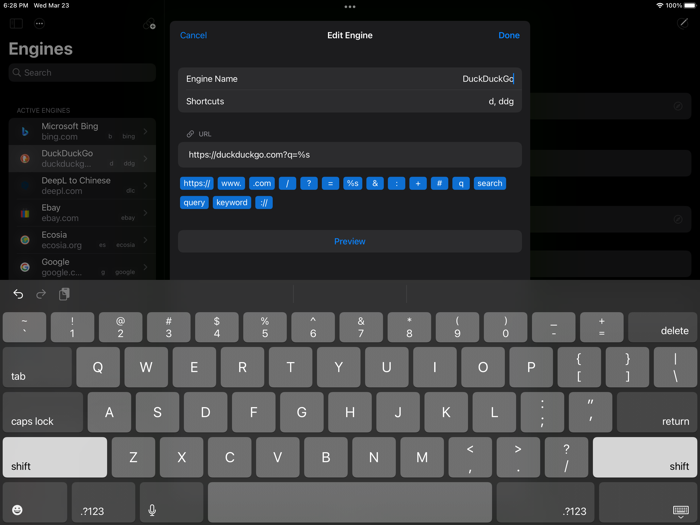Insert the https:// URL token
The height and width of the screenshot is (525, 700).
pos(197,183)
